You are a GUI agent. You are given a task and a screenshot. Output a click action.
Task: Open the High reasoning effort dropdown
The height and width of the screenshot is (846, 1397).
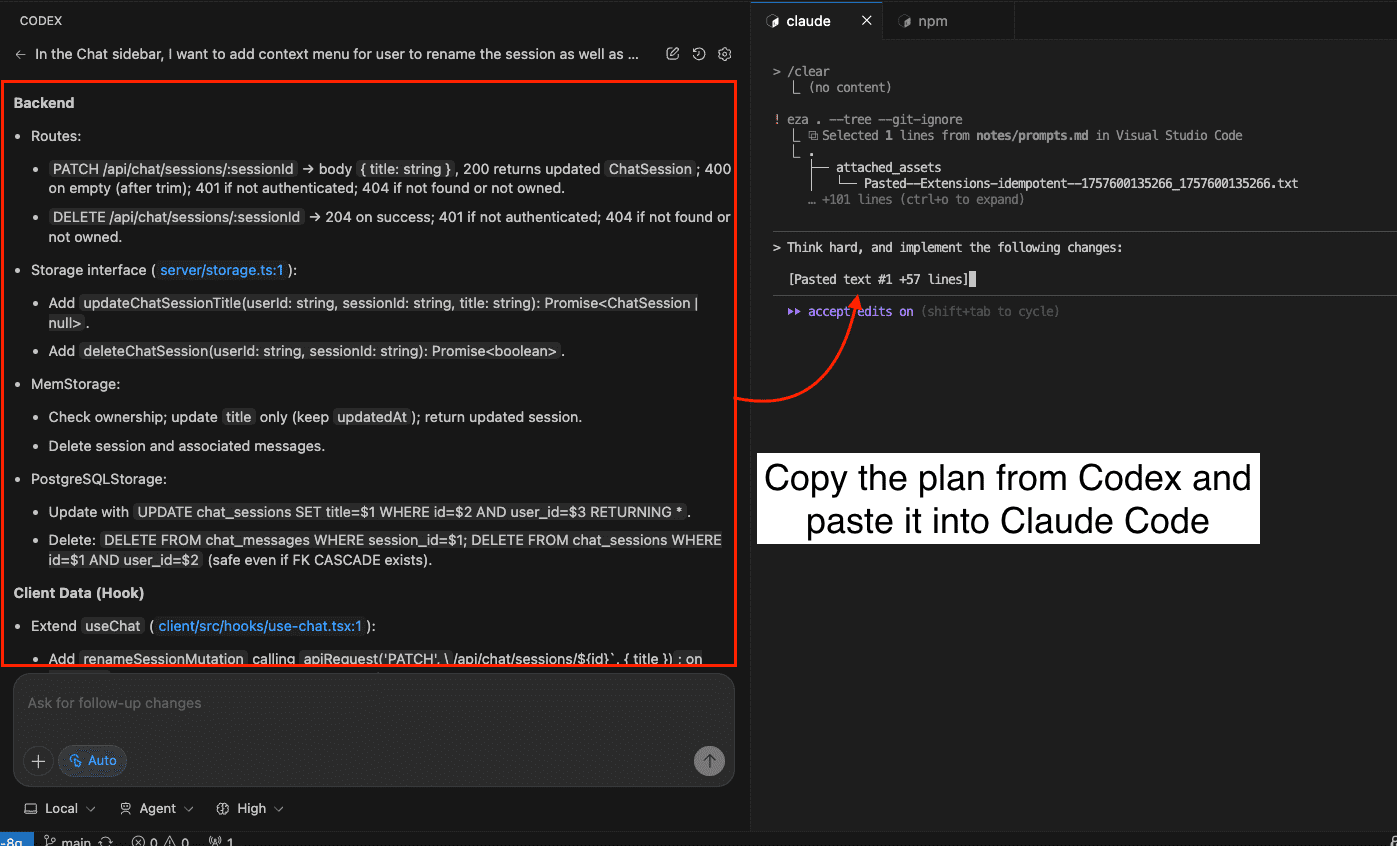coord(248,808)
